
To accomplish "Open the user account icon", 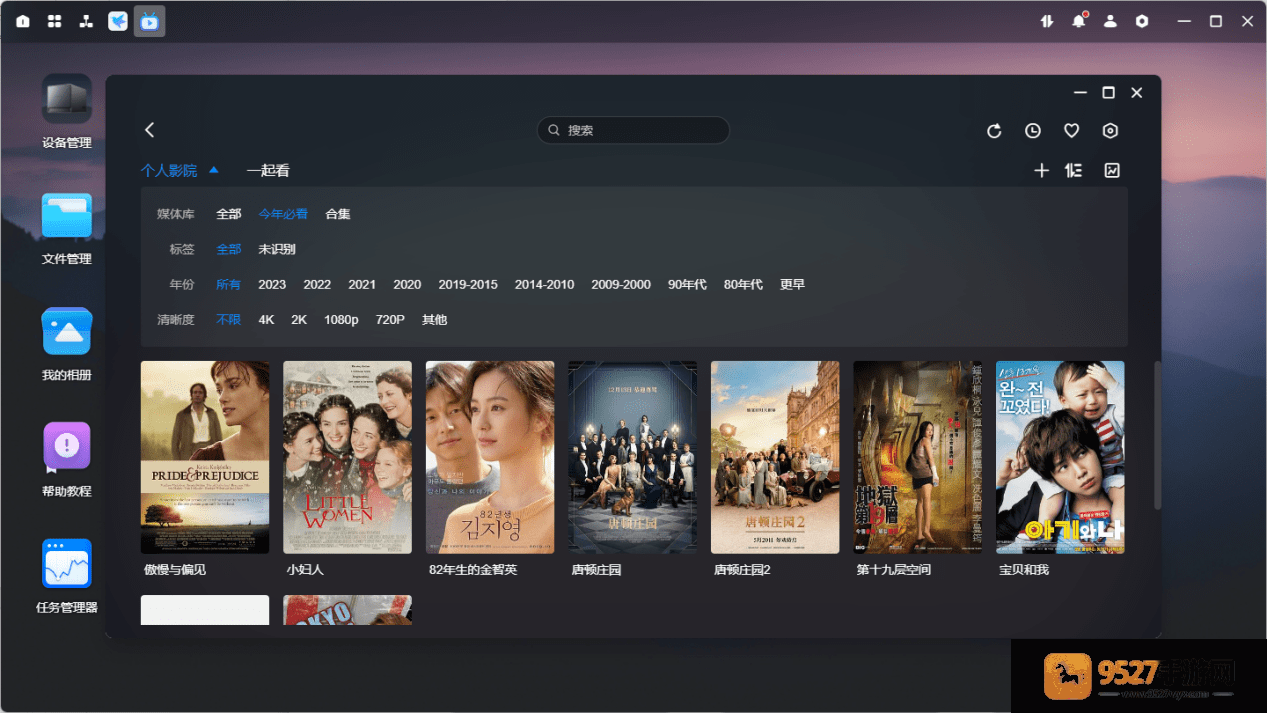I will [1110, 21].
